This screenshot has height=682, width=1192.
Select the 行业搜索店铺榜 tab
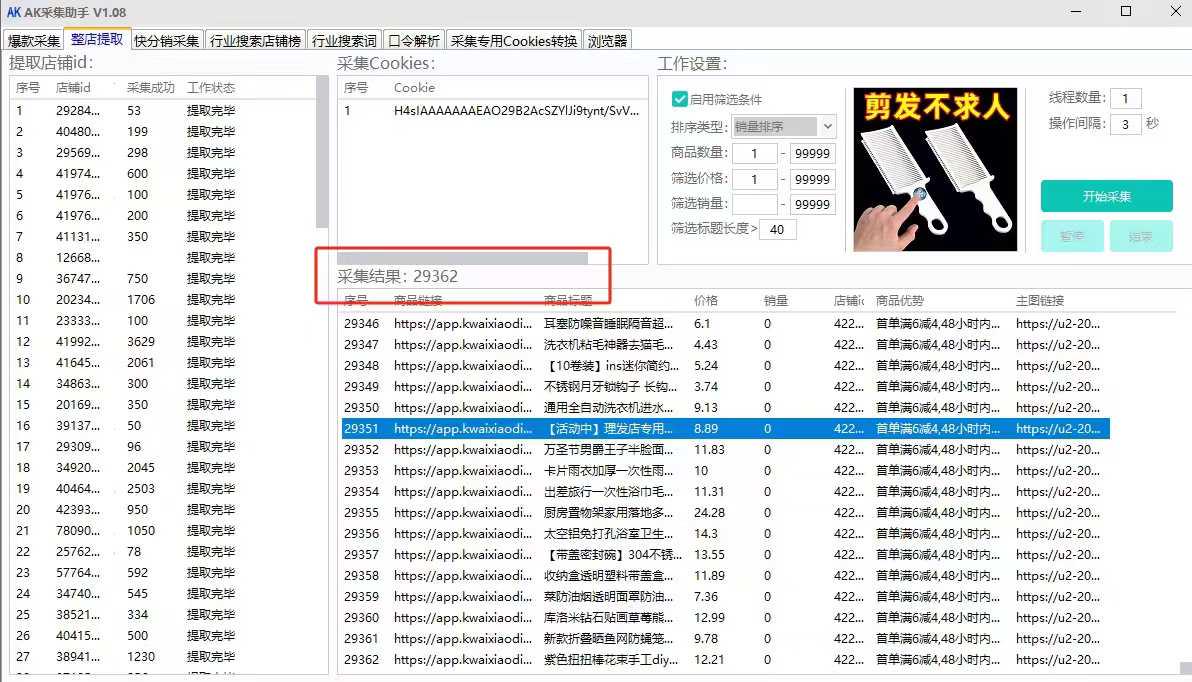point(255,41)
